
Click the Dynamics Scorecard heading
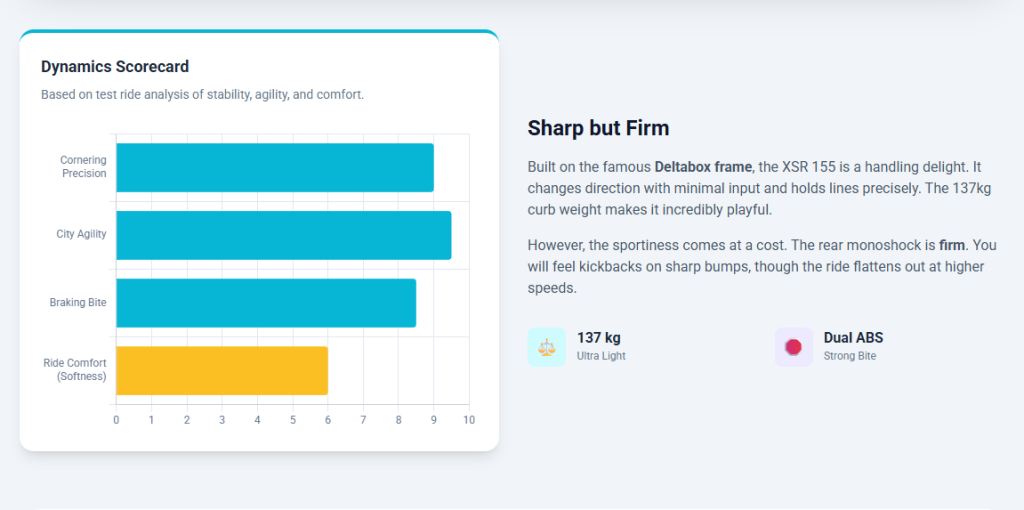[115, 67]
